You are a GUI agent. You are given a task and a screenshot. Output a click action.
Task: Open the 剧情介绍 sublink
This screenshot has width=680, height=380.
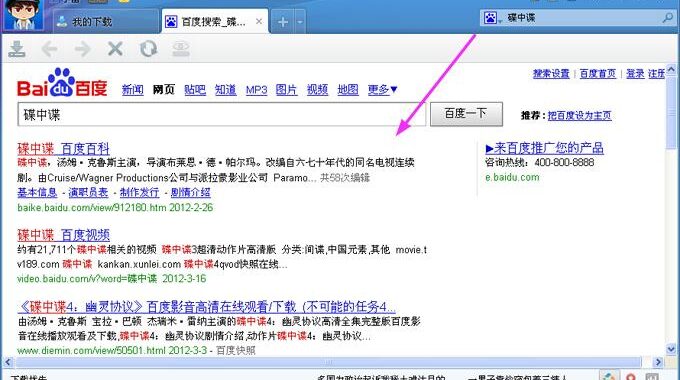click(190, 192)
